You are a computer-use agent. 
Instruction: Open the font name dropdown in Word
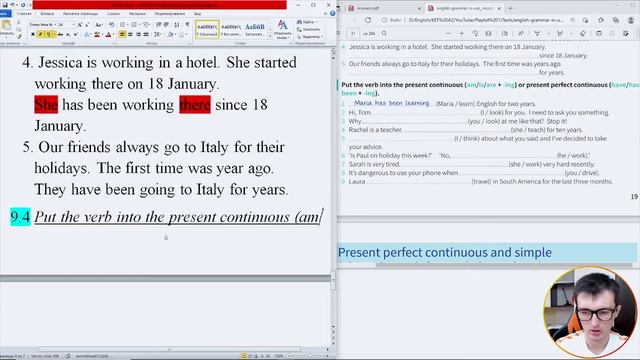click(55, 25)
